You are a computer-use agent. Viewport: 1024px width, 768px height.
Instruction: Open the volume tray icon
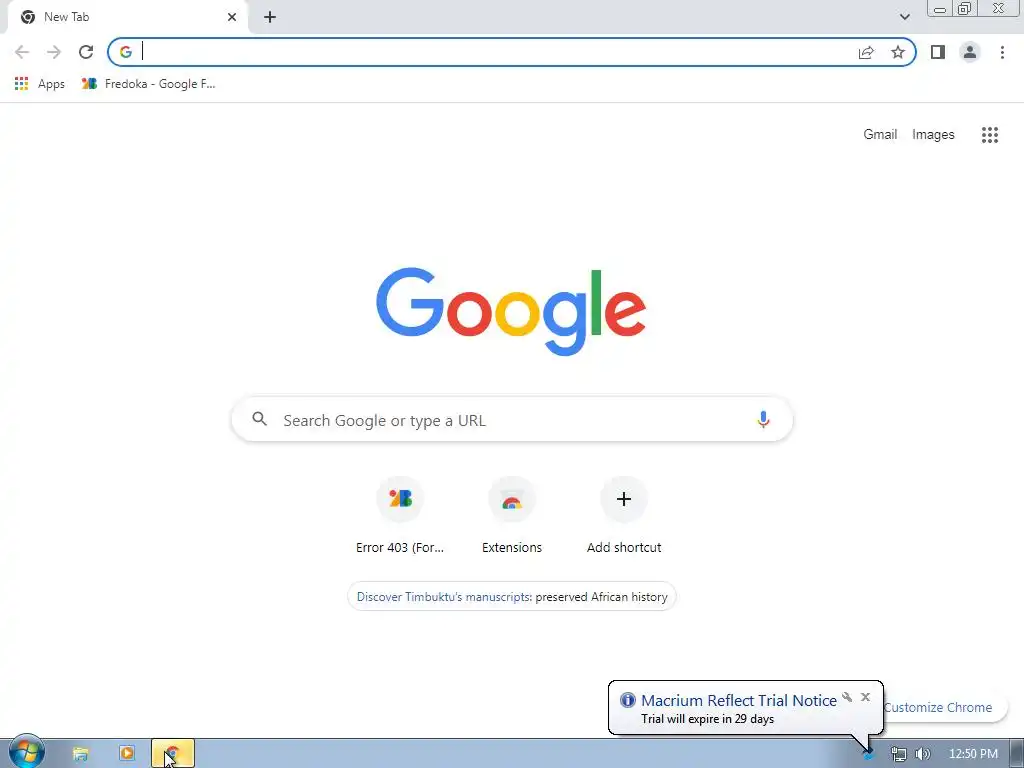click(x=923, y=754)
